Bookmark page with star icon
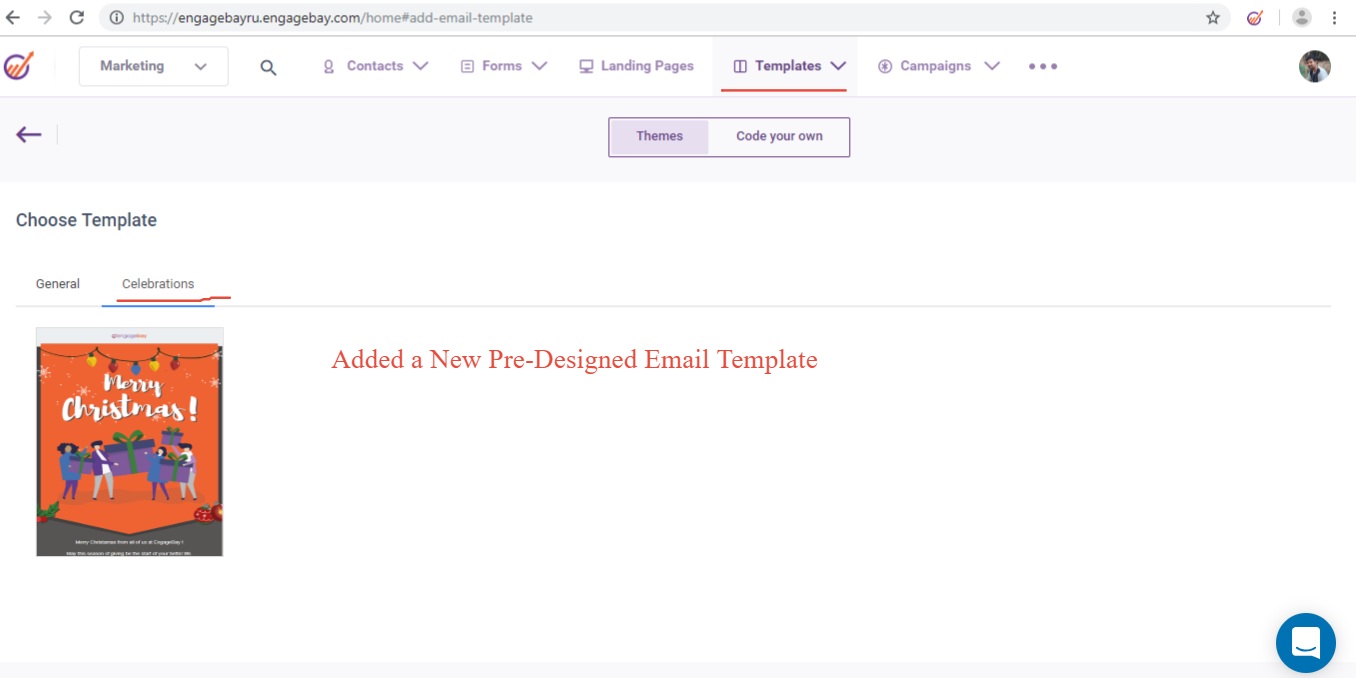1356x678 pixels. coord(1213,17)
